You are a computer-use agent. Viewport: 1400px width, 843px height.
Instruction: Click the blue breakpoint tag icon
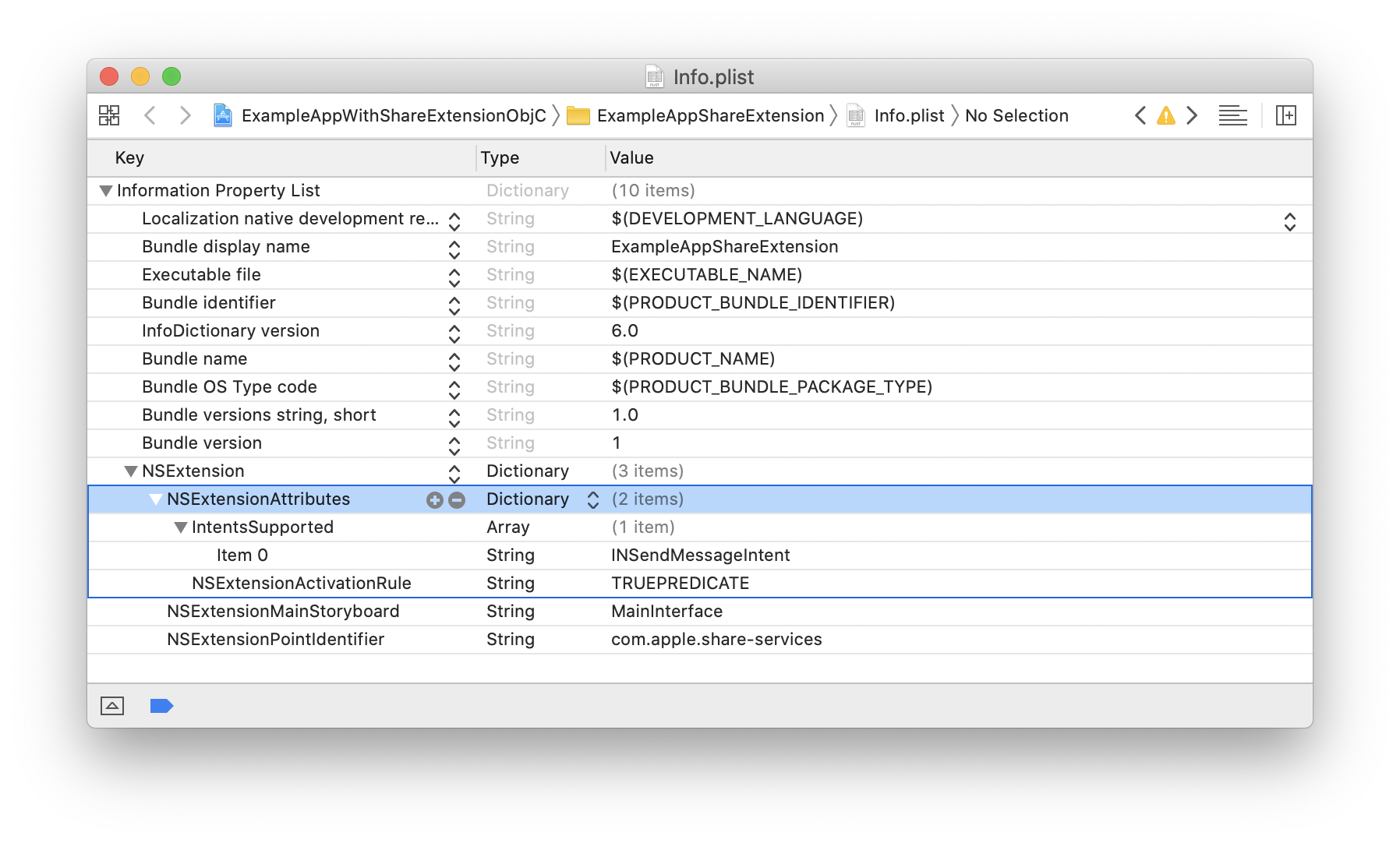[x=161, y=706]
